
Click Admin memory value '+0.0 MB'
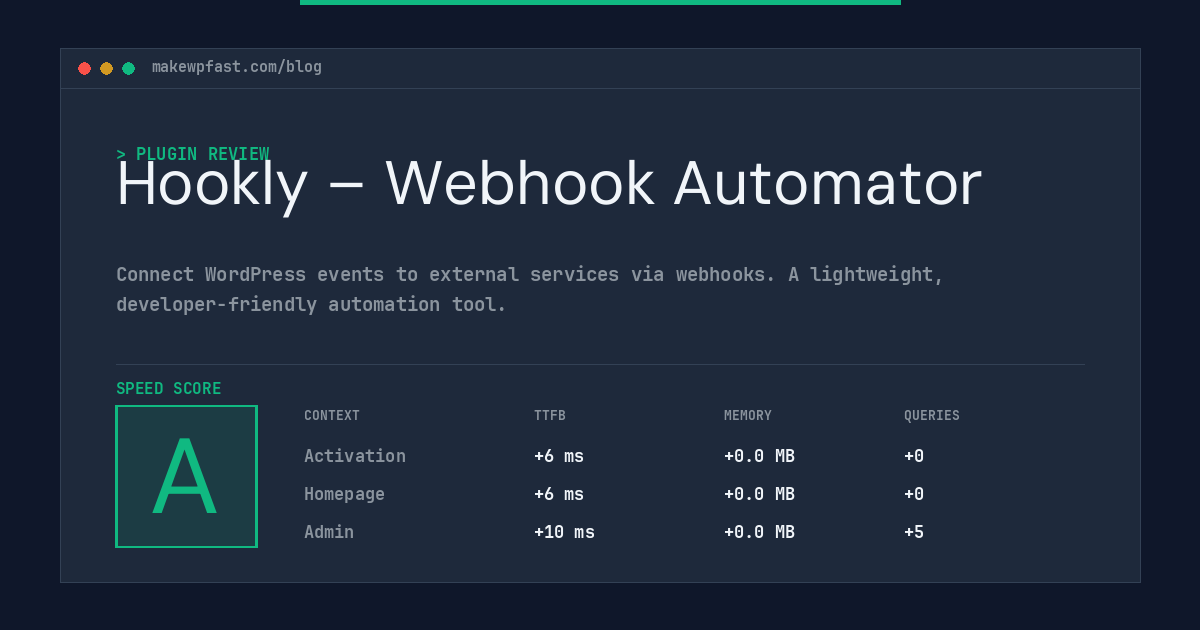(x=759, y=532)
